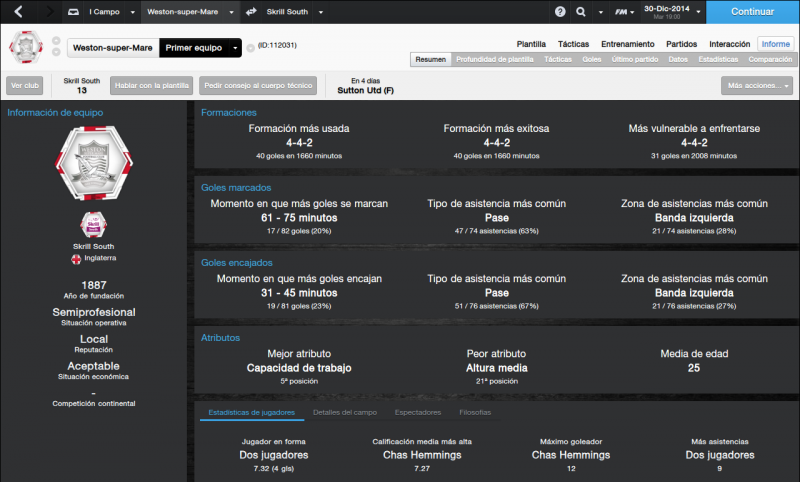
Task: Click the lower small circle beside badge
Action: click(56, 52)
